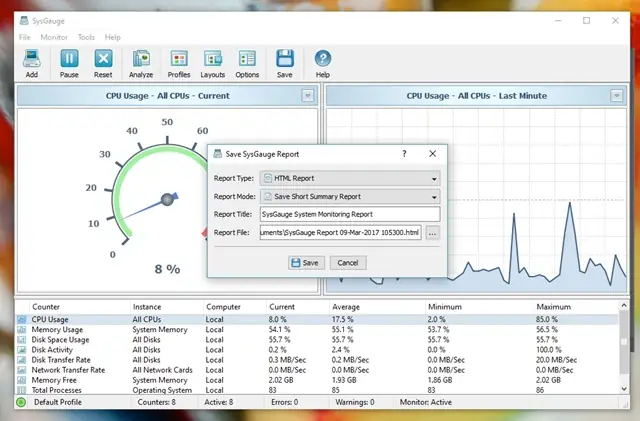
Task: Sort by the Counter column header
Action: click(80, 307)
